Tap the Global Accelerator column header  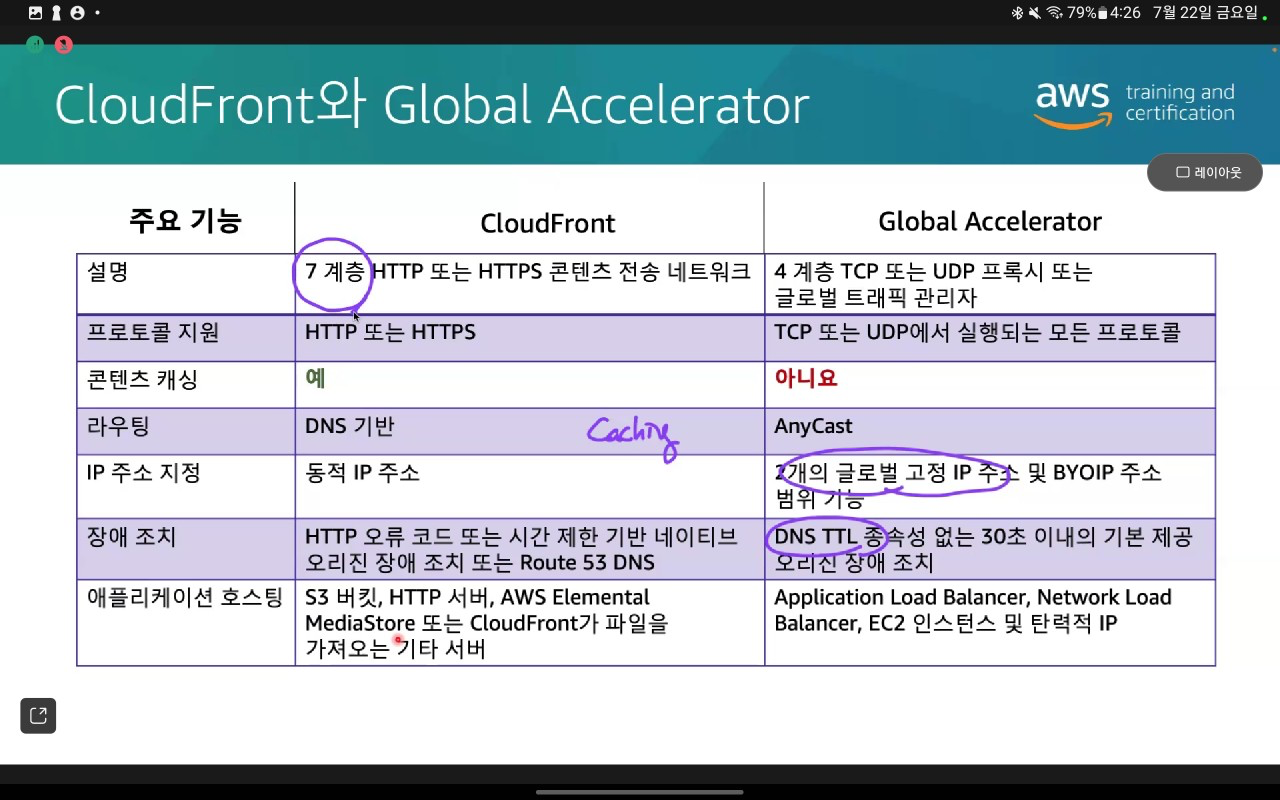click(x=989, y=221)
